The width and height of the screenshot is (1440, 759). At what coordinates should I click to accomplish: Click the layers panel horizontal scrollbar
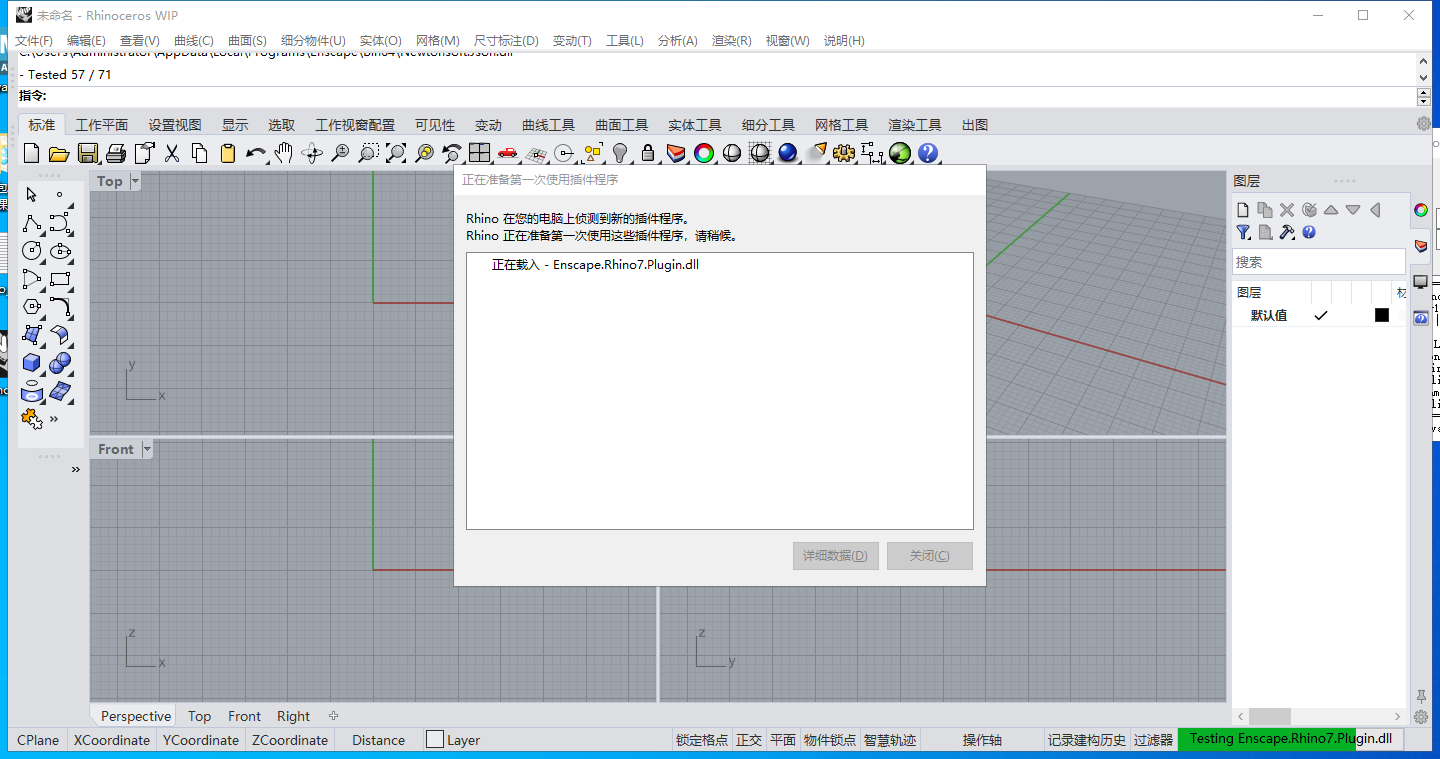(1320, 716)
